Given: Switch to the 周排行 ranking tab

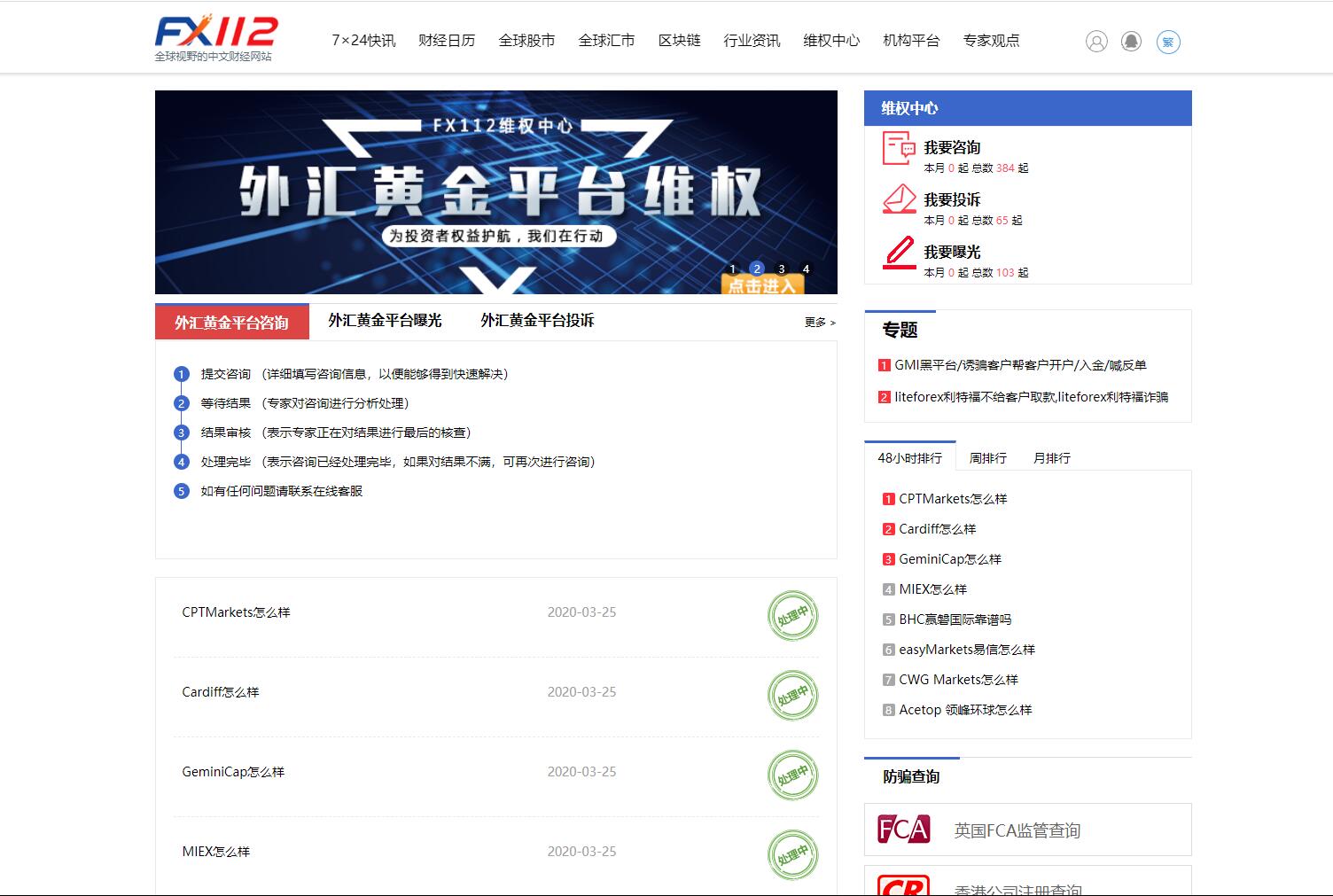Looking at the screenshot, I should coord(987,458).
